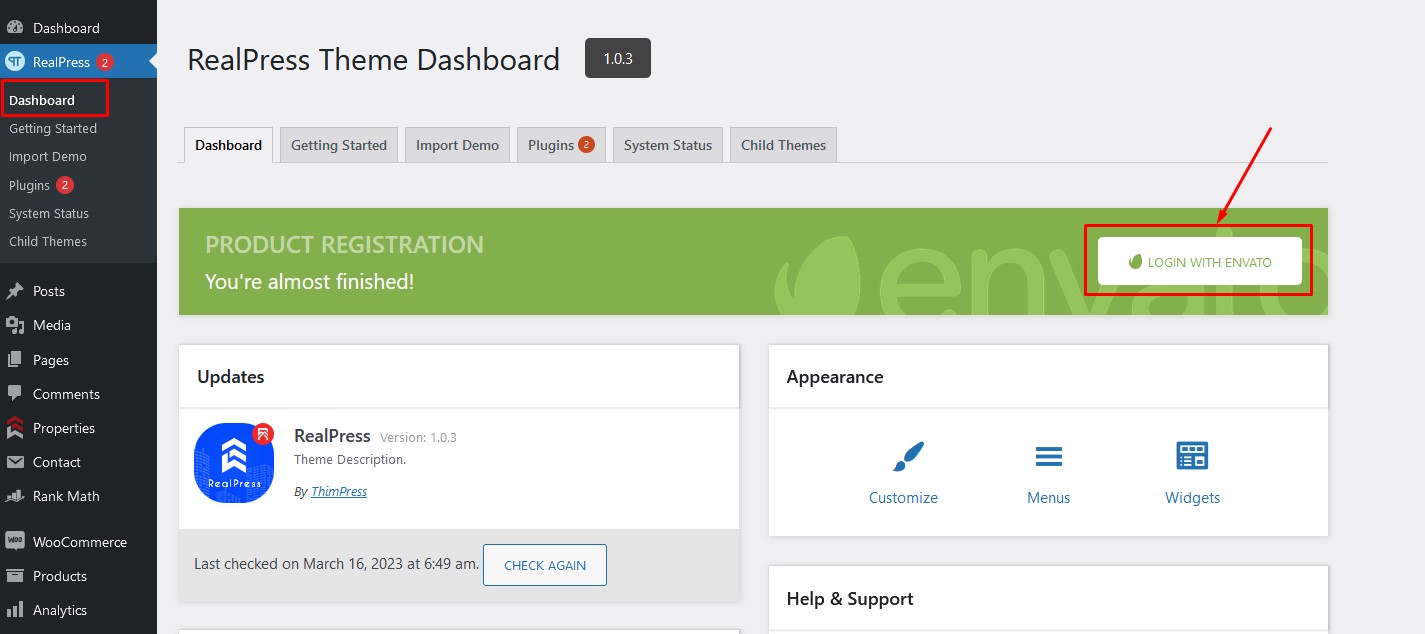Click the red badge next to sidebar Plugins

(65, 185)
